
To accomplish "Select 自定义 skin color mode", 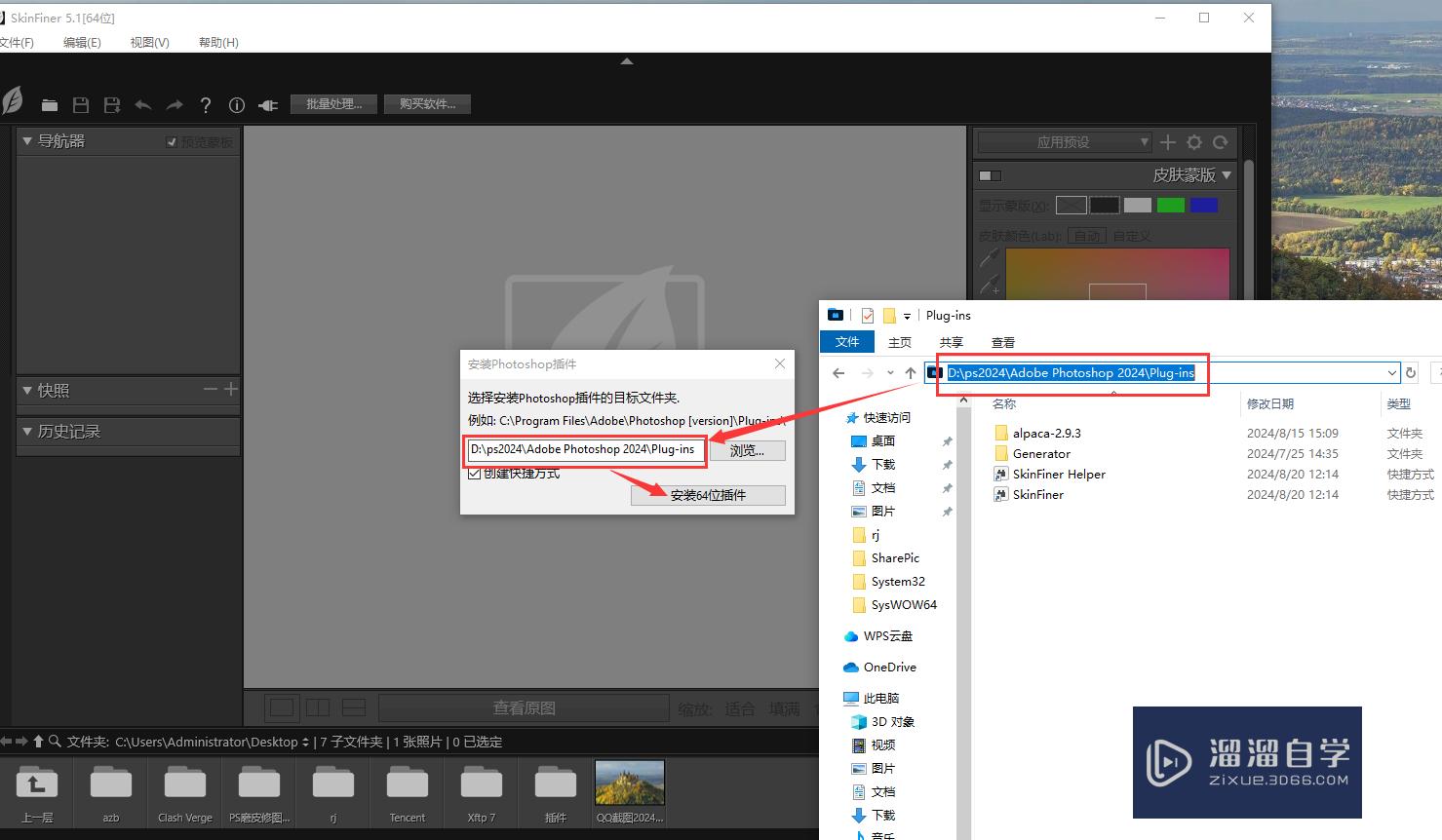I will click(x=1132, y=236).
